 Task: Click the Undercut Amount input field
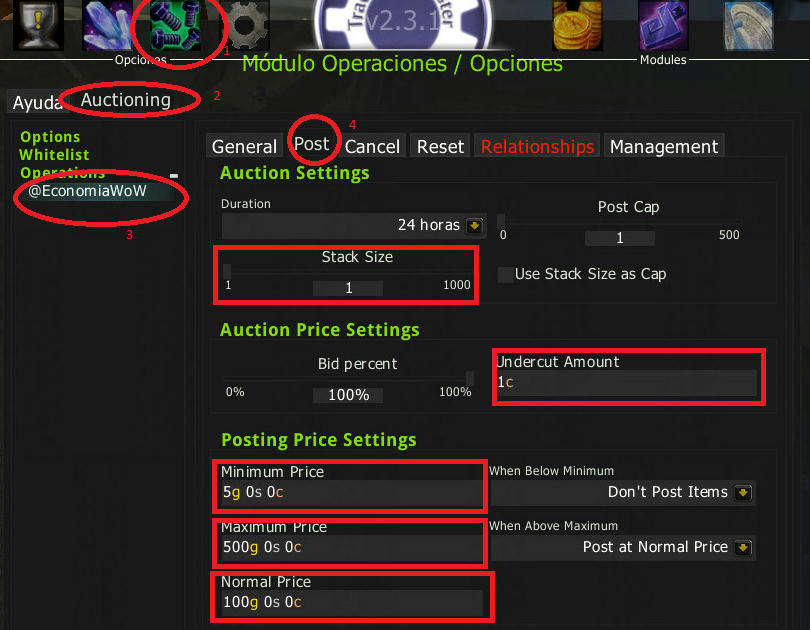pos(626,383)
